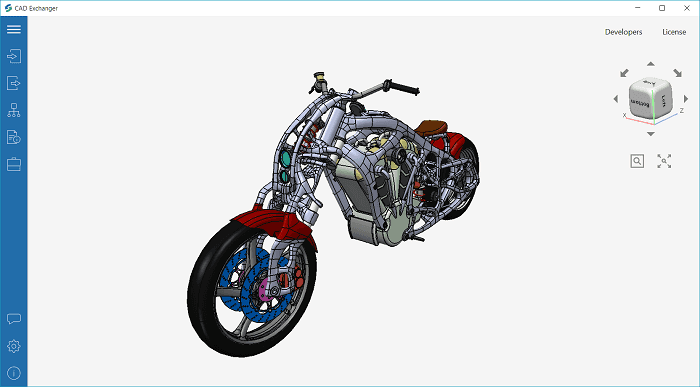Open the License link
The image size is (700, 387).
pyautogui.click(x=674, y=32)
